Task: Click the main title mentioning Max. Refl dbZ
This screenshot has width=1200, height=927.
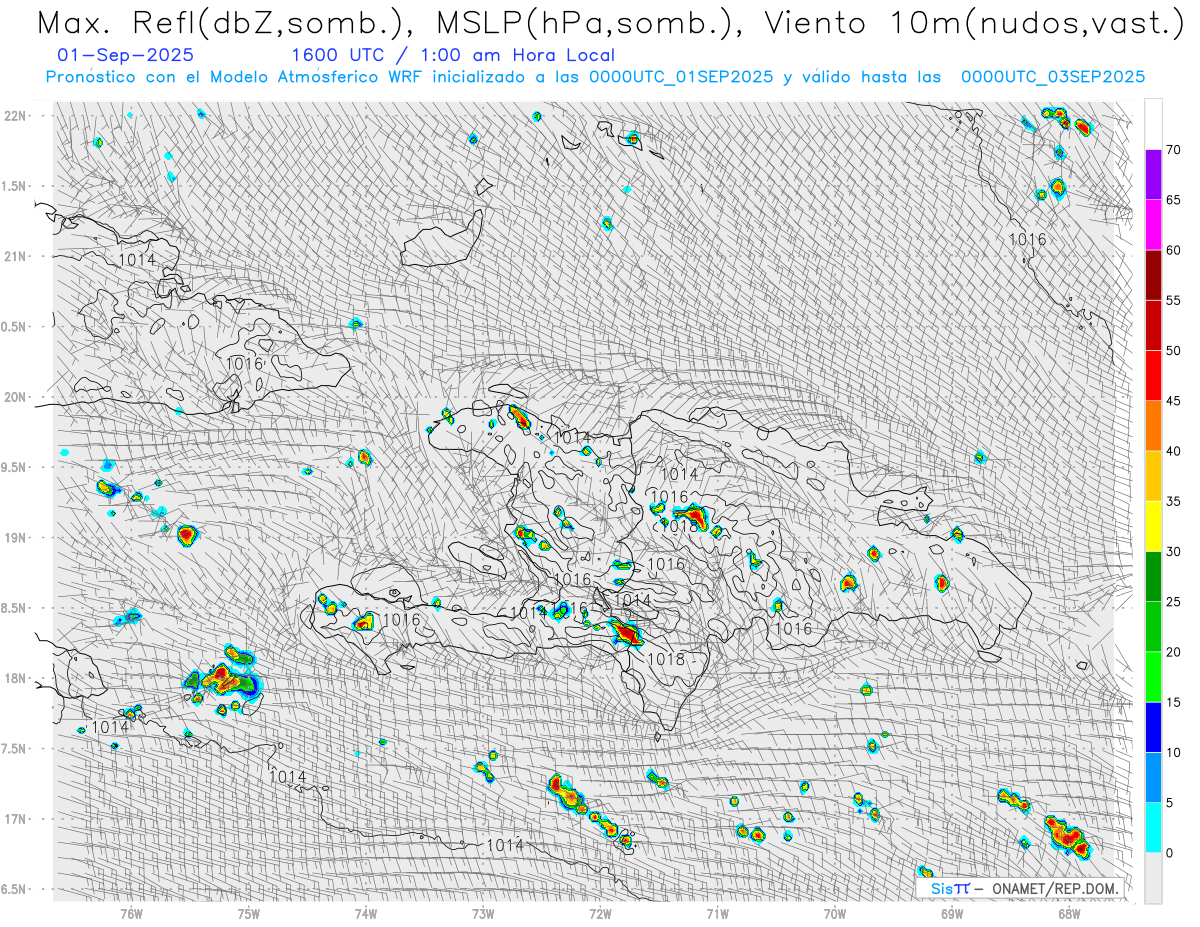Action: point(609,22)
